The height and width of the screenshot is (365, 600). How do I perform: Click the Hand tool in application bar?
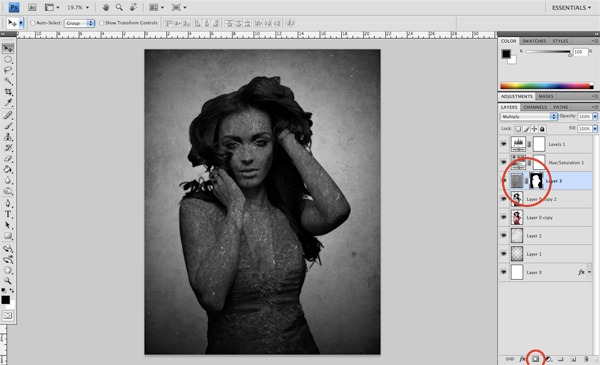(106, 7)
